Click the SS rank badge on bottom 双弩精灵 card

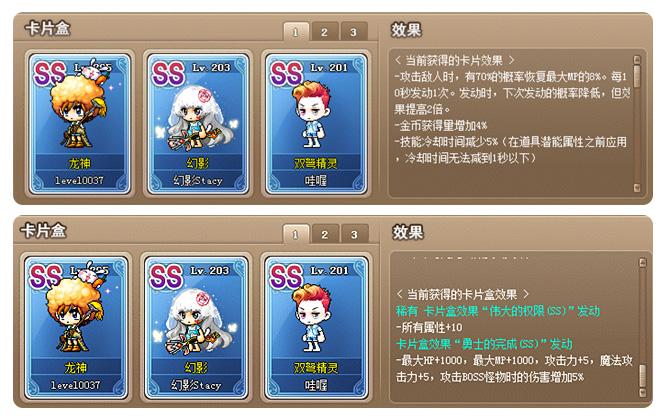tap(286, 276)
